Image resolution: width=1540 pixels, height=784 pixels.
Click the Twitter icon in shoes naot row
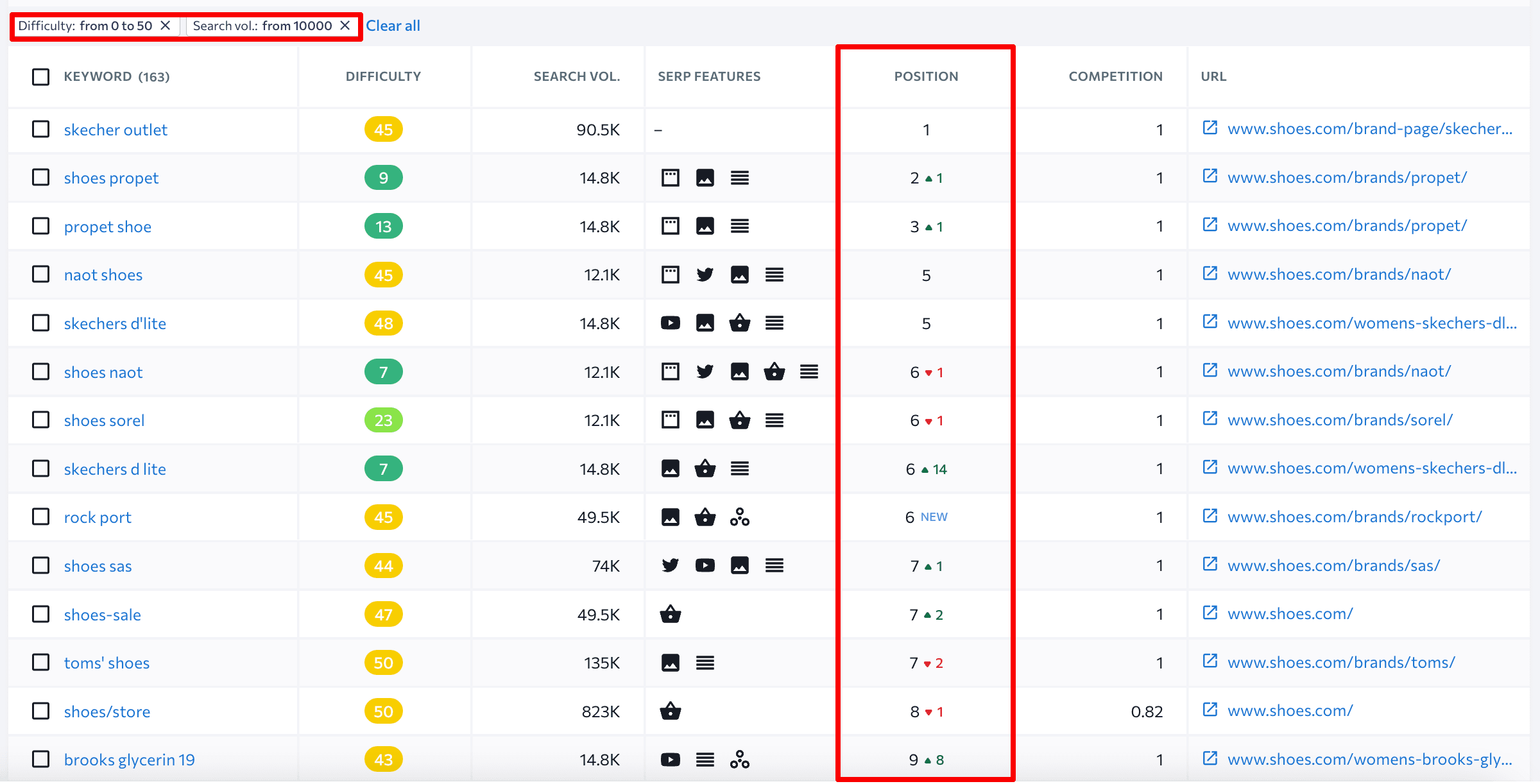pyautogui.click(x=705, y=371)
